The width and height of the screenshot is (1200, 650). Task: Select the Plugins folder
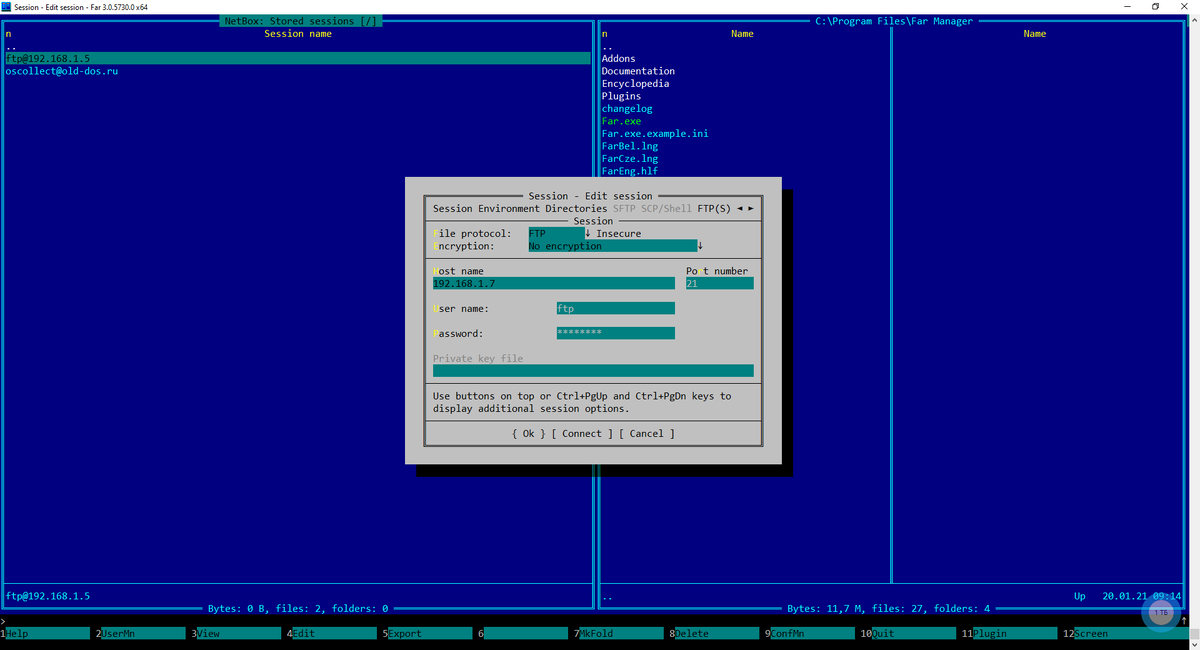click(622, 96)
